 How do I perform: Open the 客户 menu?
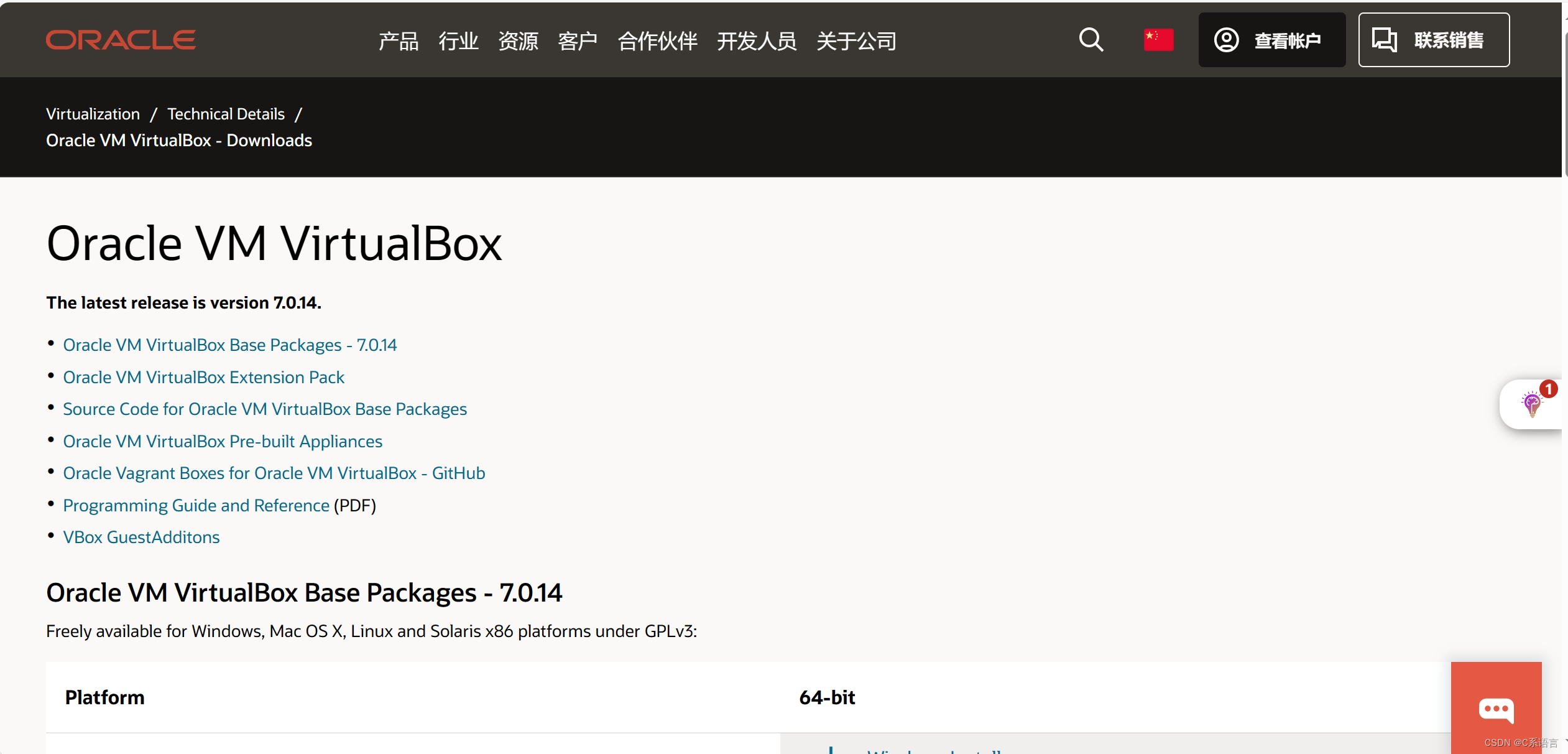[578, 41]
